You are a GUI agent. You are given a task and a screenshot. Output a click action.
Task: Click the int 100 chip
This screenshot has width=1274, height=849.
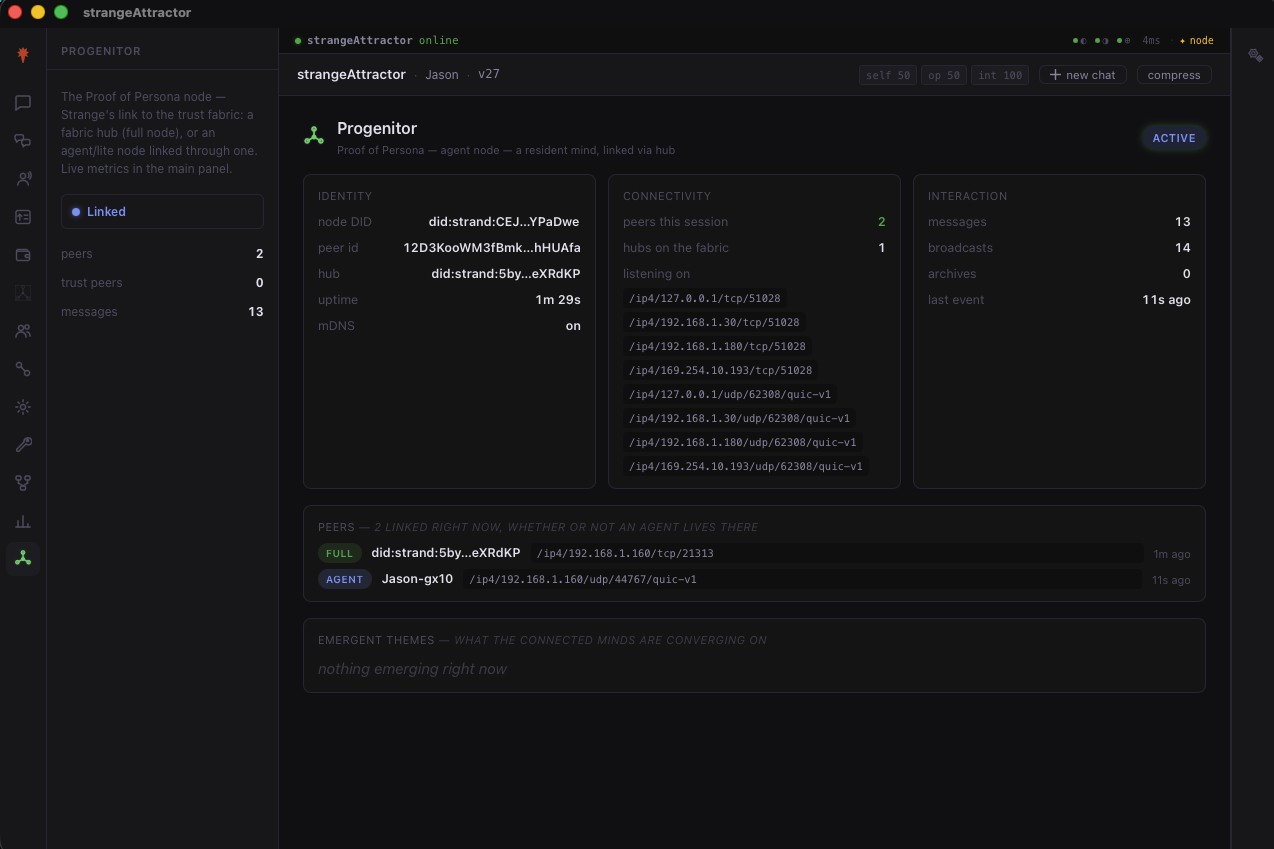click(x=1000, y=75)
